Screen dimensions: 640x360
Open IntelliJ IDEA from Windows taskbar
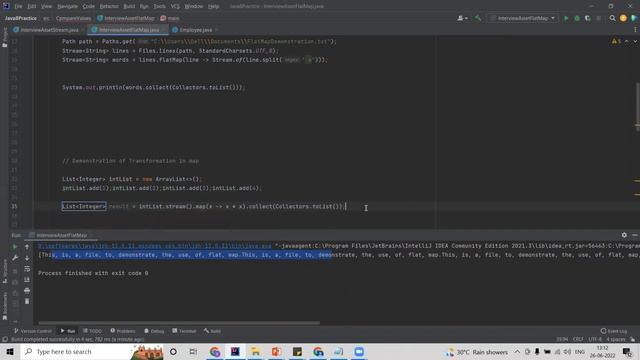click(235, 351)
